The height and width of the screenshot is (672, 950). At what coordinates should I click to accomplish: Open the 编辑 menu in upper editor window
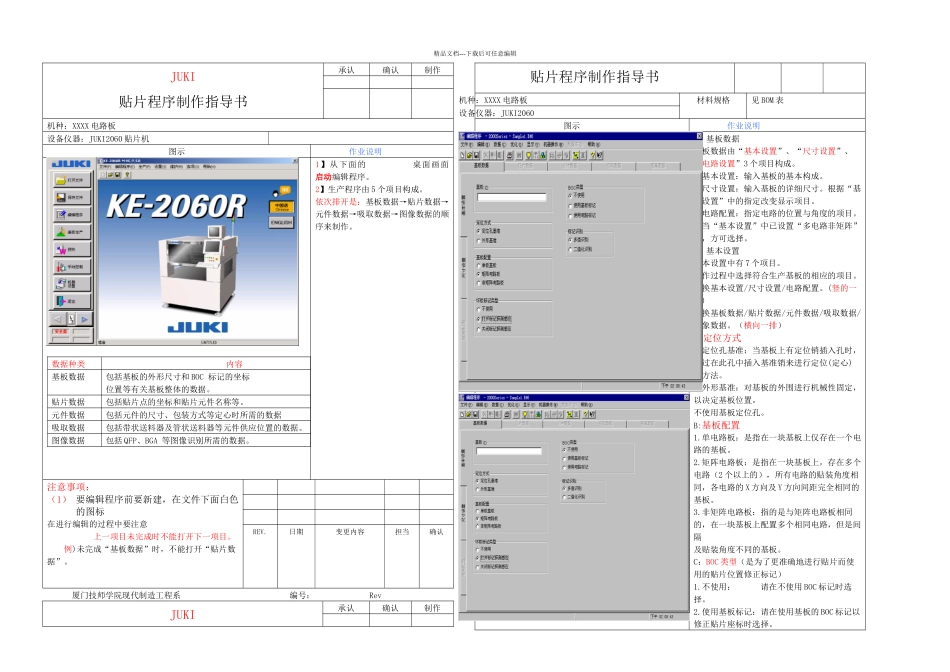[x=483, y=145]
